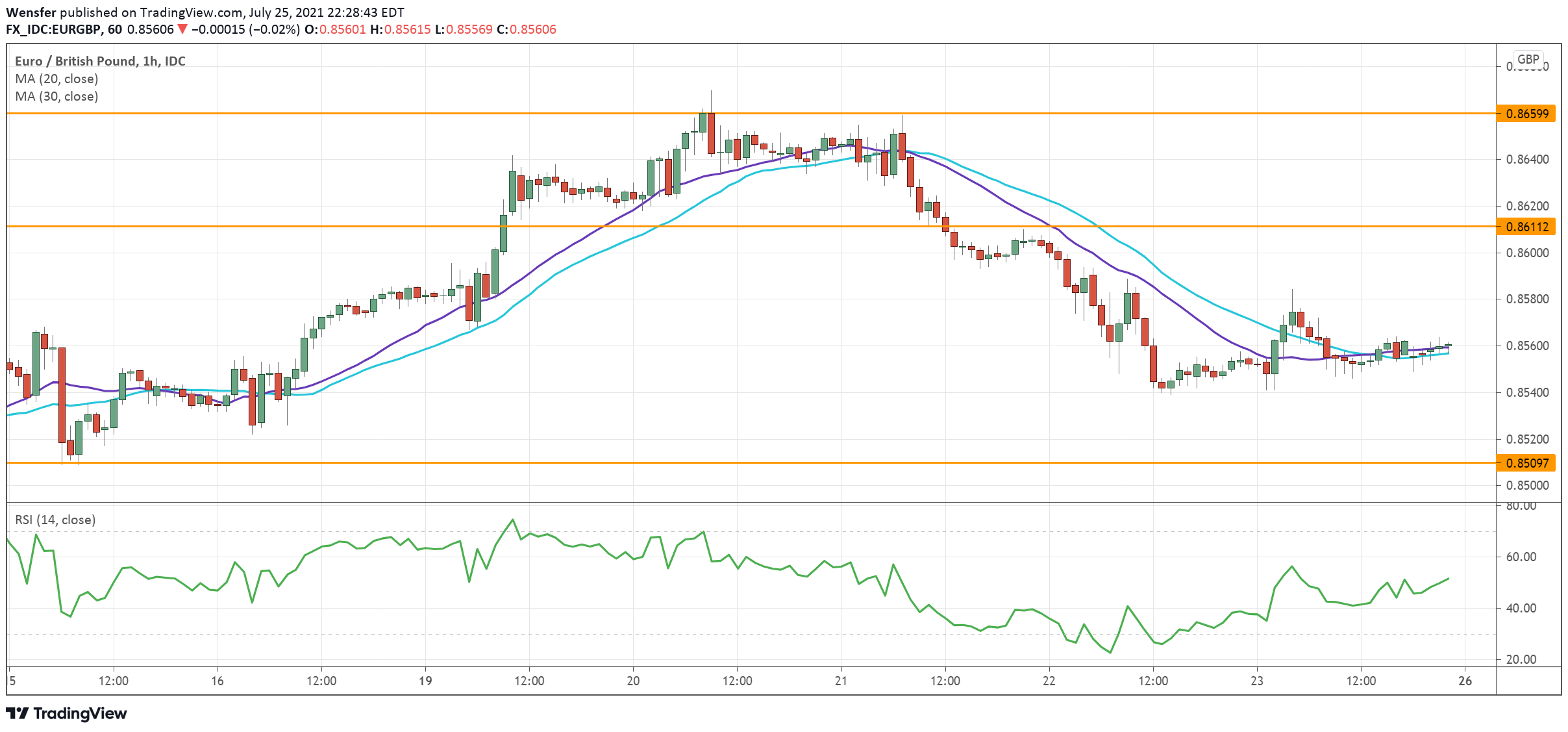Image resolution: width=1568 pixels, height=732 pixels.
Task: Click the Euro / British Pound chart title
Action: (100, 61)
